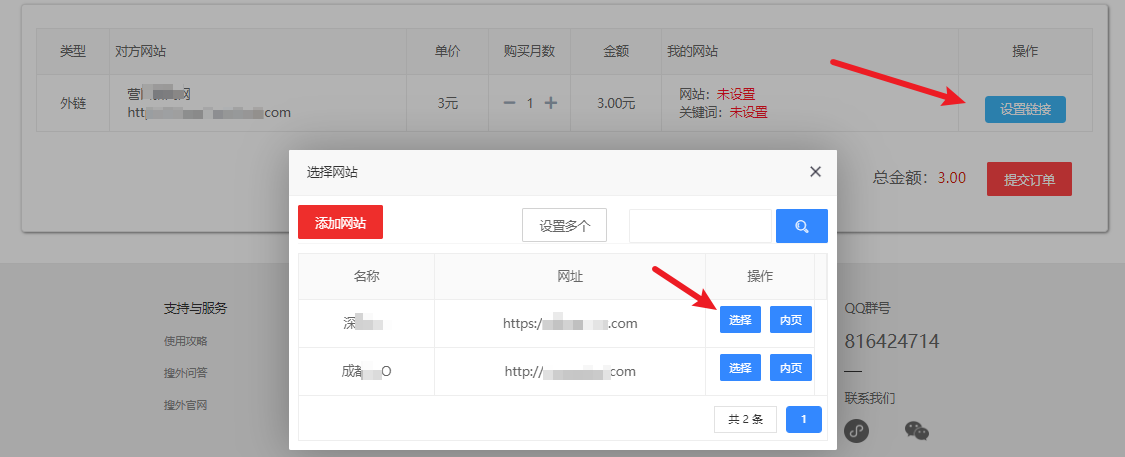Open the WeChat contact icon

(x=916, y=430)
